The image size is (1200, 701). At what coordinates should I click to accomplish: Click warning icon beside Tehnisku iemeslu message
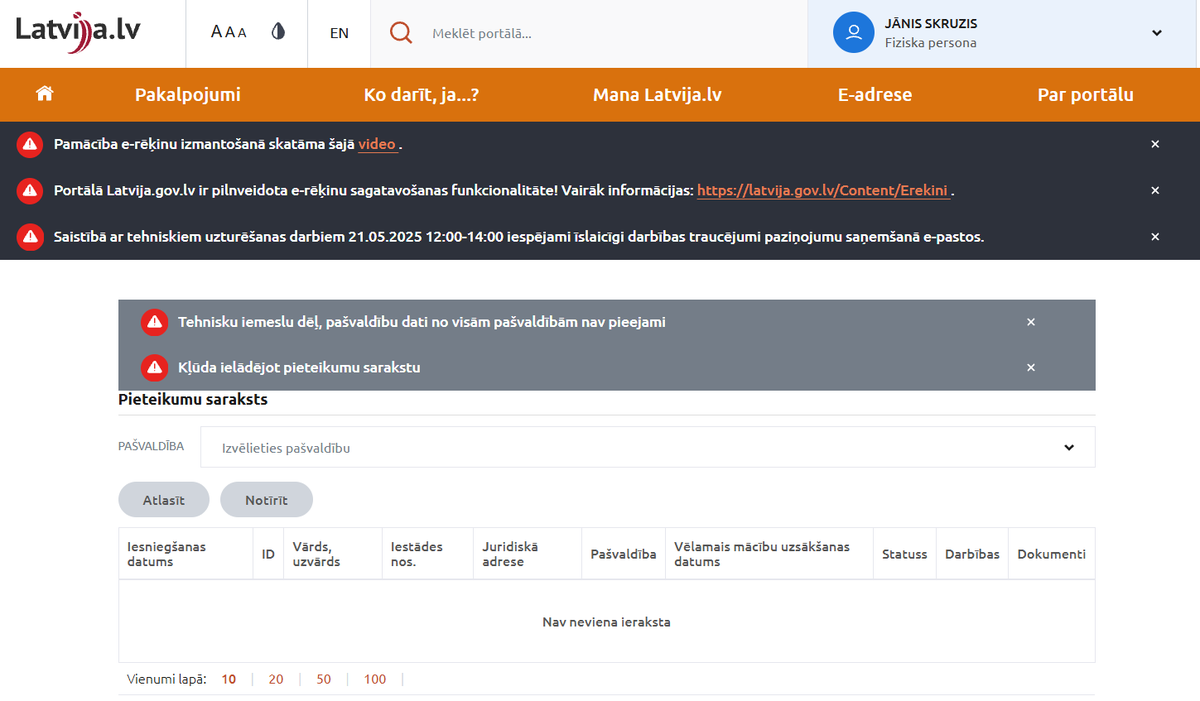(x=154, y=322)
